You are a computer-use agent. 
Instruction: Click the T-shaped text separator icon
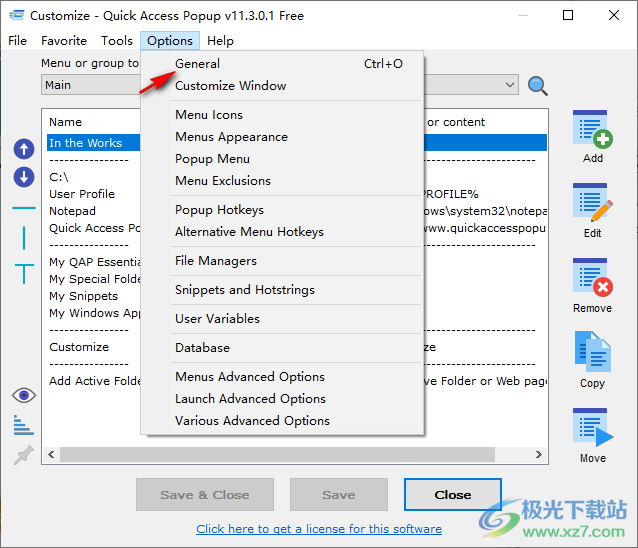tap(24, 273)
